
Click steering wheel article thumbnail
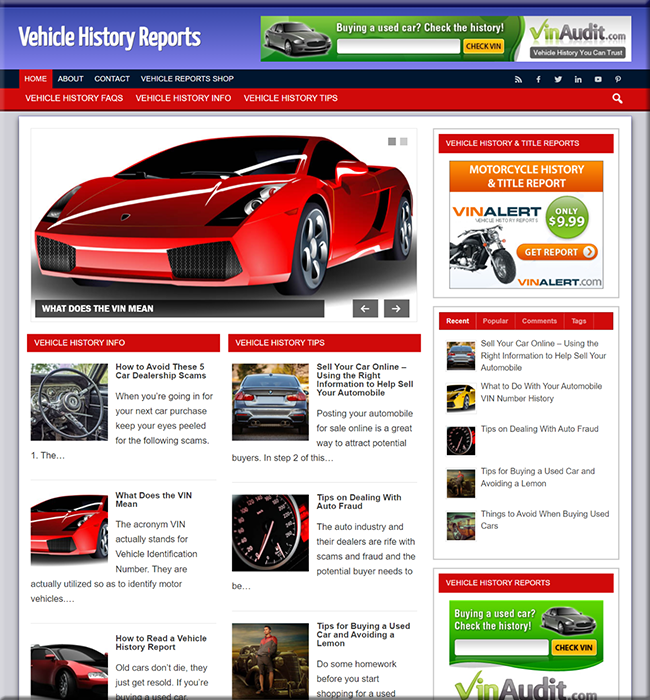[69, 402]
